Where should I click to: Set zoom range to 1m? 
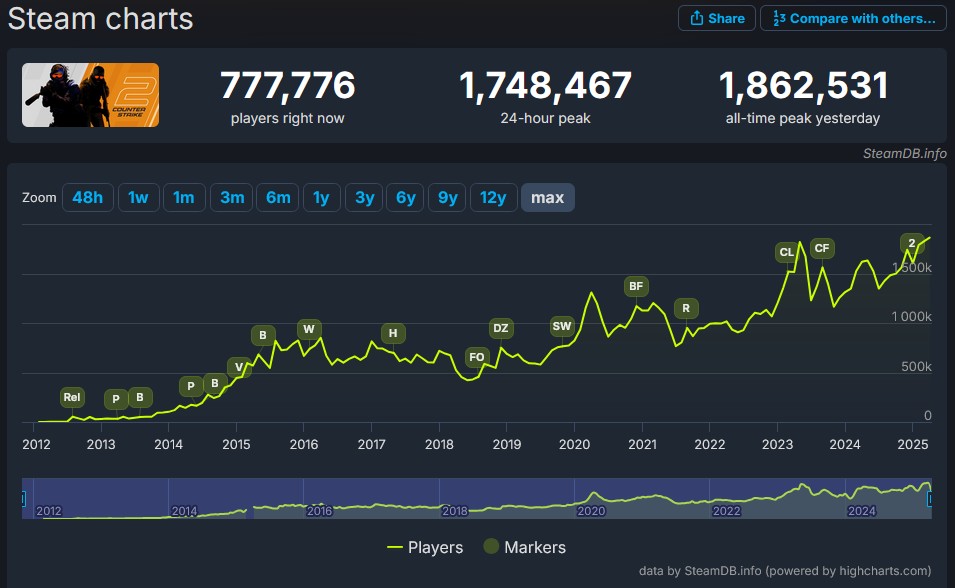tap(184, 197)
